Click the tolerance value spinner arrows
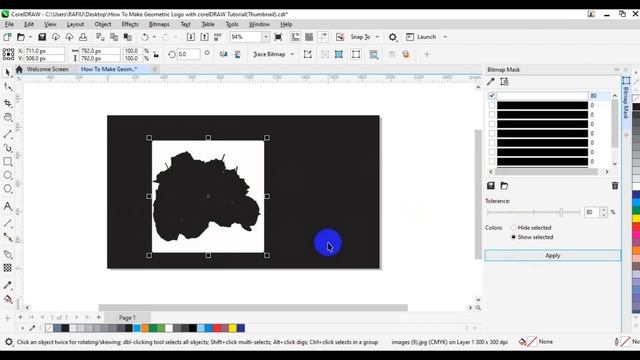 point(604,212)
